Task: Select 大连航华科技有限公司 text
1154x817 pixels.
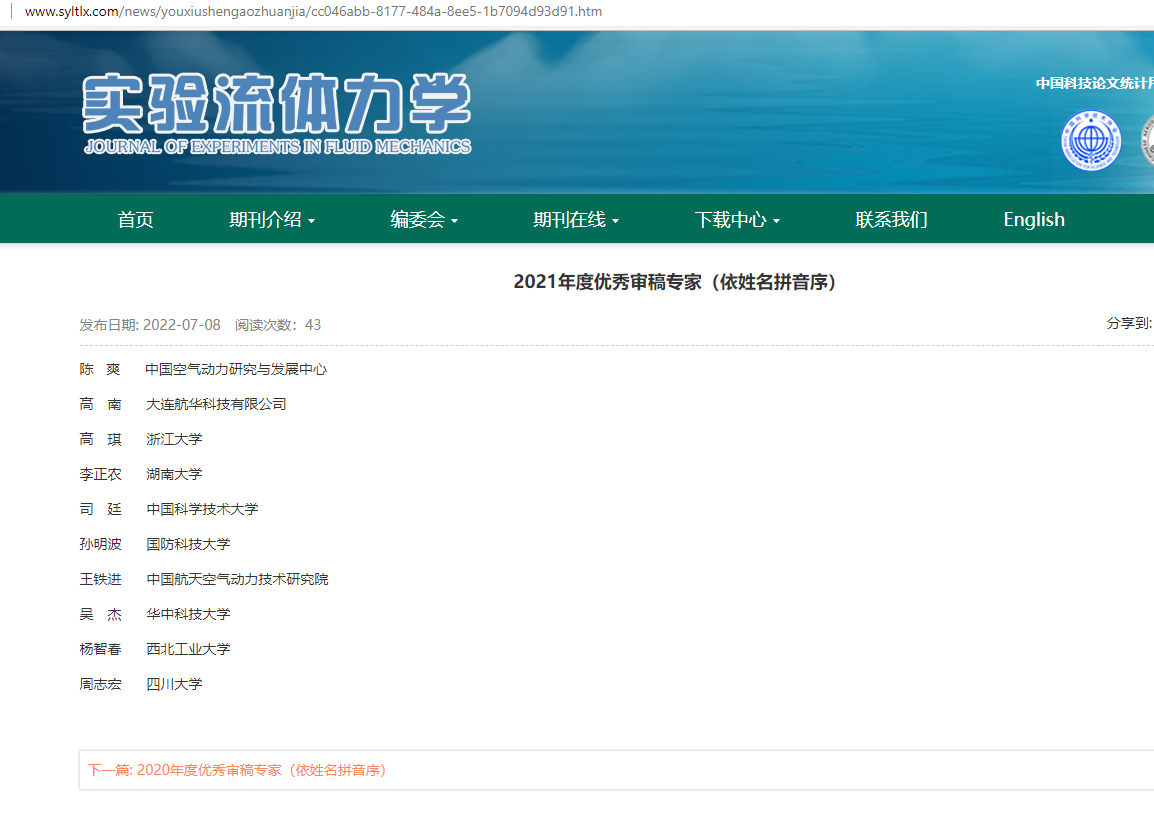Action: [216, 404]
